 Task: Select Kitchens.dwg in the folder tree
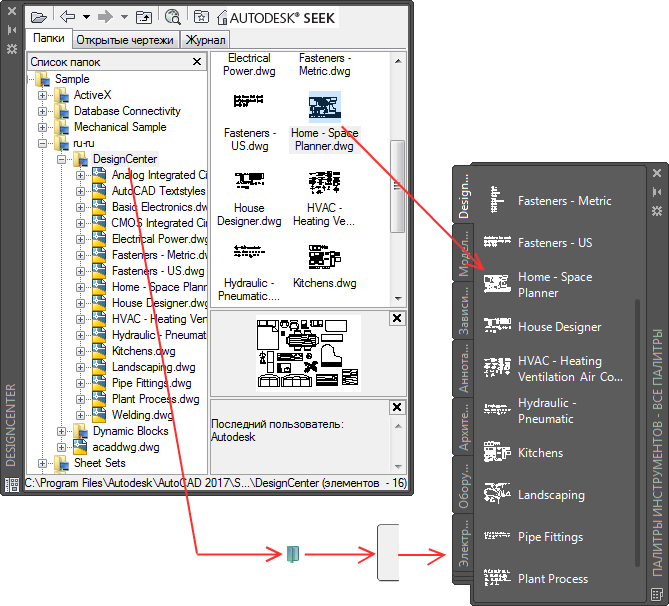[x=143, y=351]
